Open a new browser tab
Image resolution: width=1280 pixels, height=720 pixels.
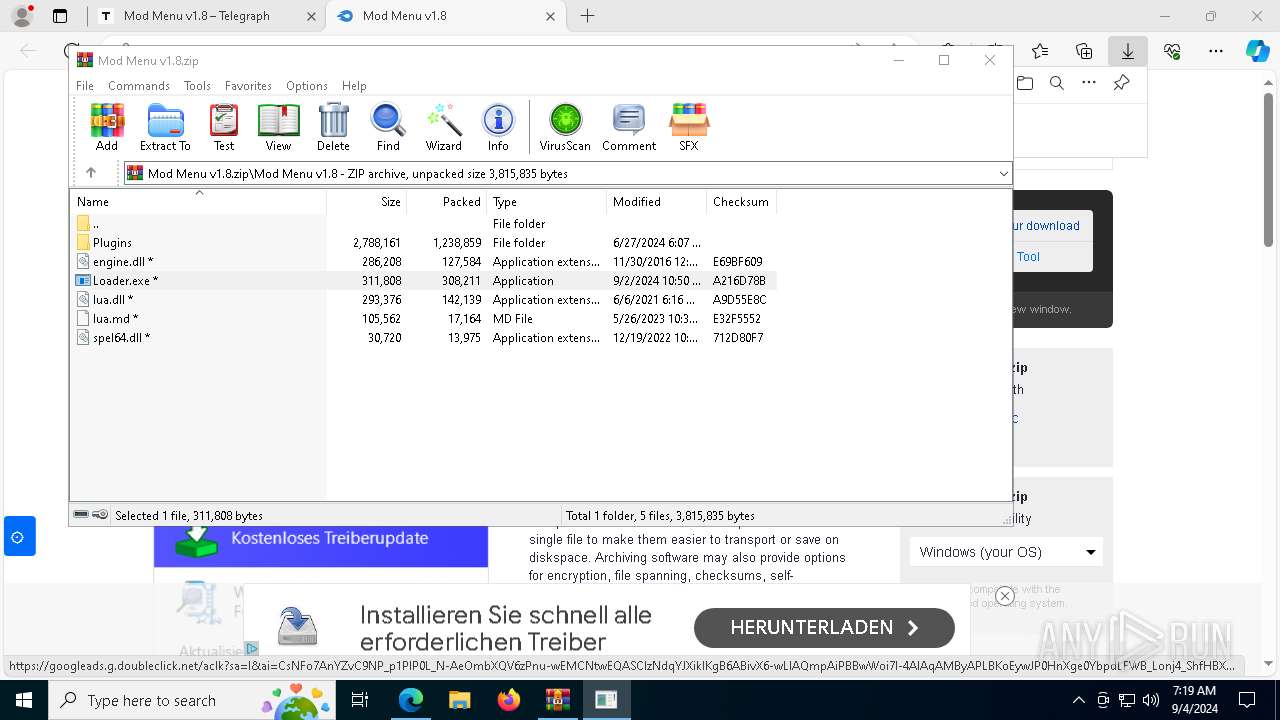coord(588,16)
